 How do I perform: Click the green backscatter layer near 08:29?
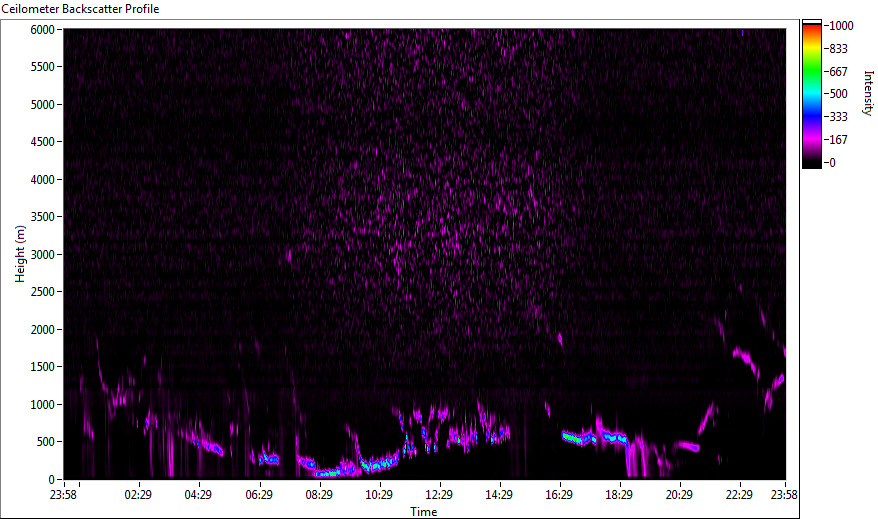(328, 473)
